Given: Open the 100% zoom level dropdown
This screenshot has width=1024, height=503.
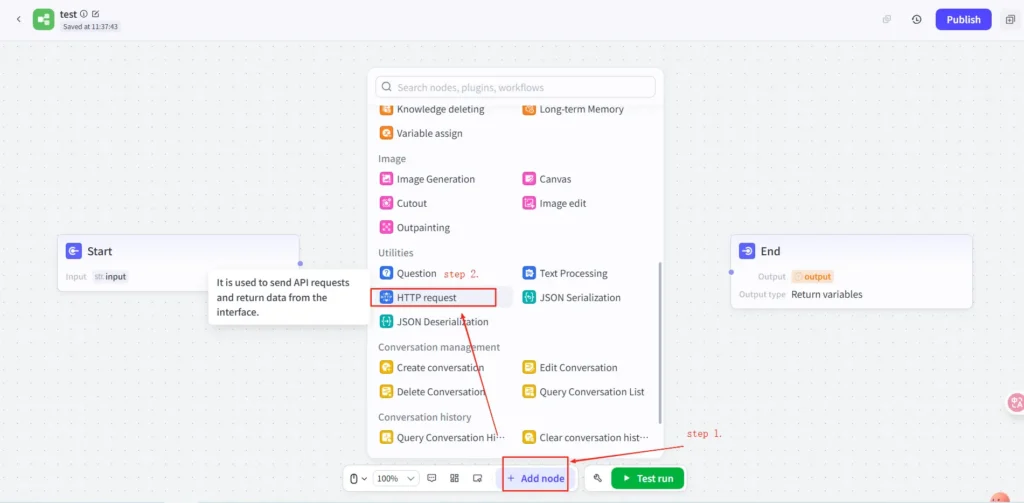Looking at the screenshot, I should [x=396, y=478].
